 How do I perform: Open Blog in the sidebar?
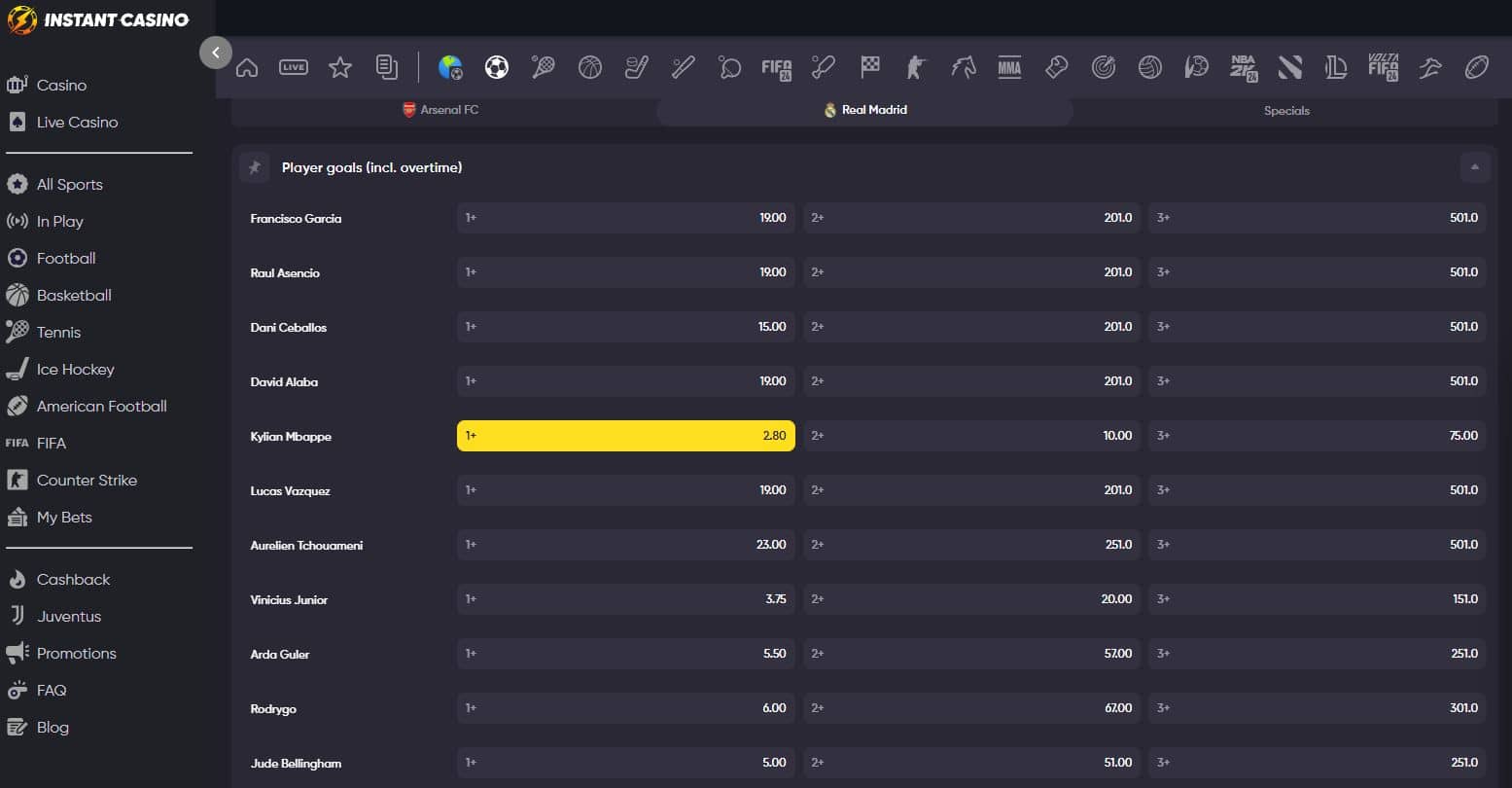[53, 728]
